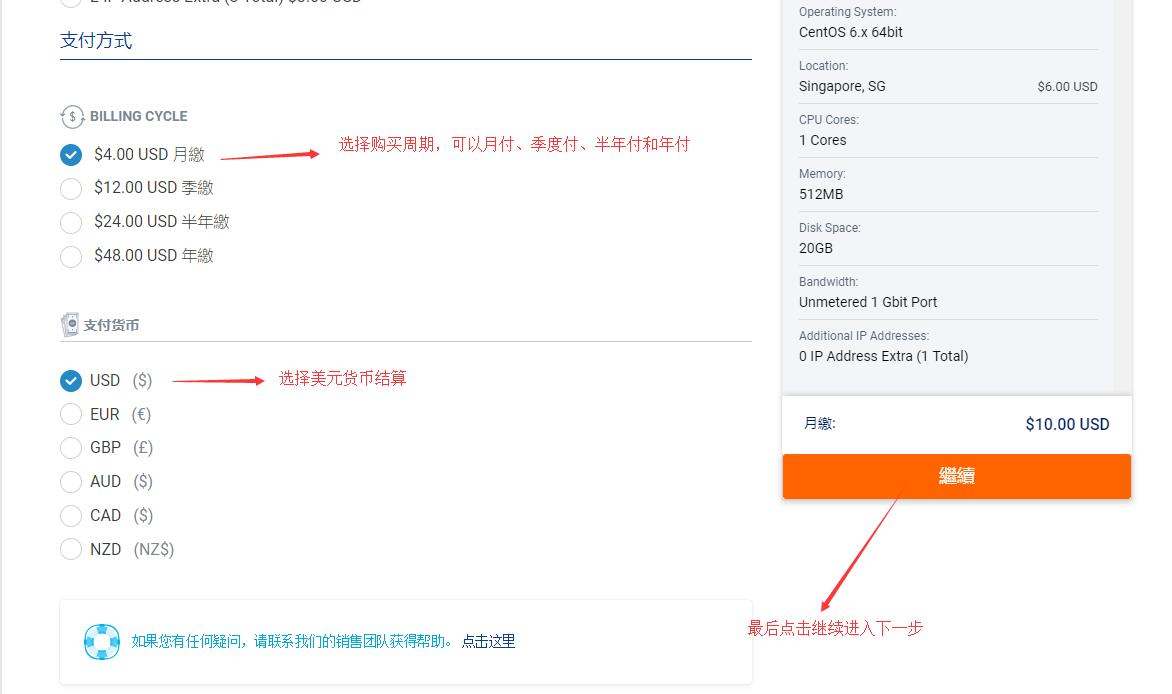Click the 点击这里 sales contact link
Viewport: 1172px width, 694px height.
489,641
